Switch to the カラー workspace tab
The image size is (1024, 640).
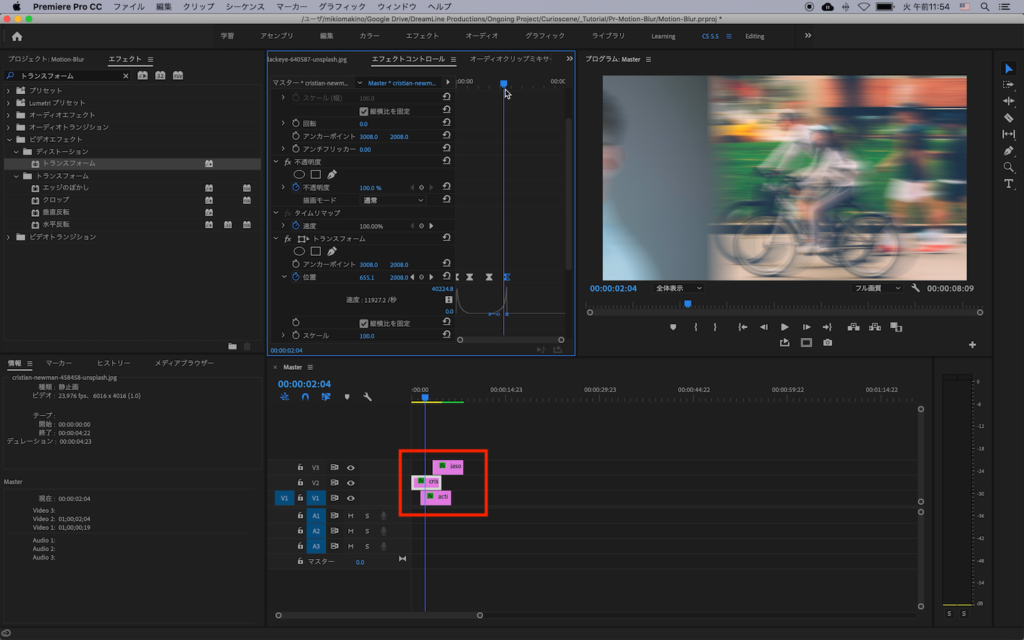click(369, 36)
